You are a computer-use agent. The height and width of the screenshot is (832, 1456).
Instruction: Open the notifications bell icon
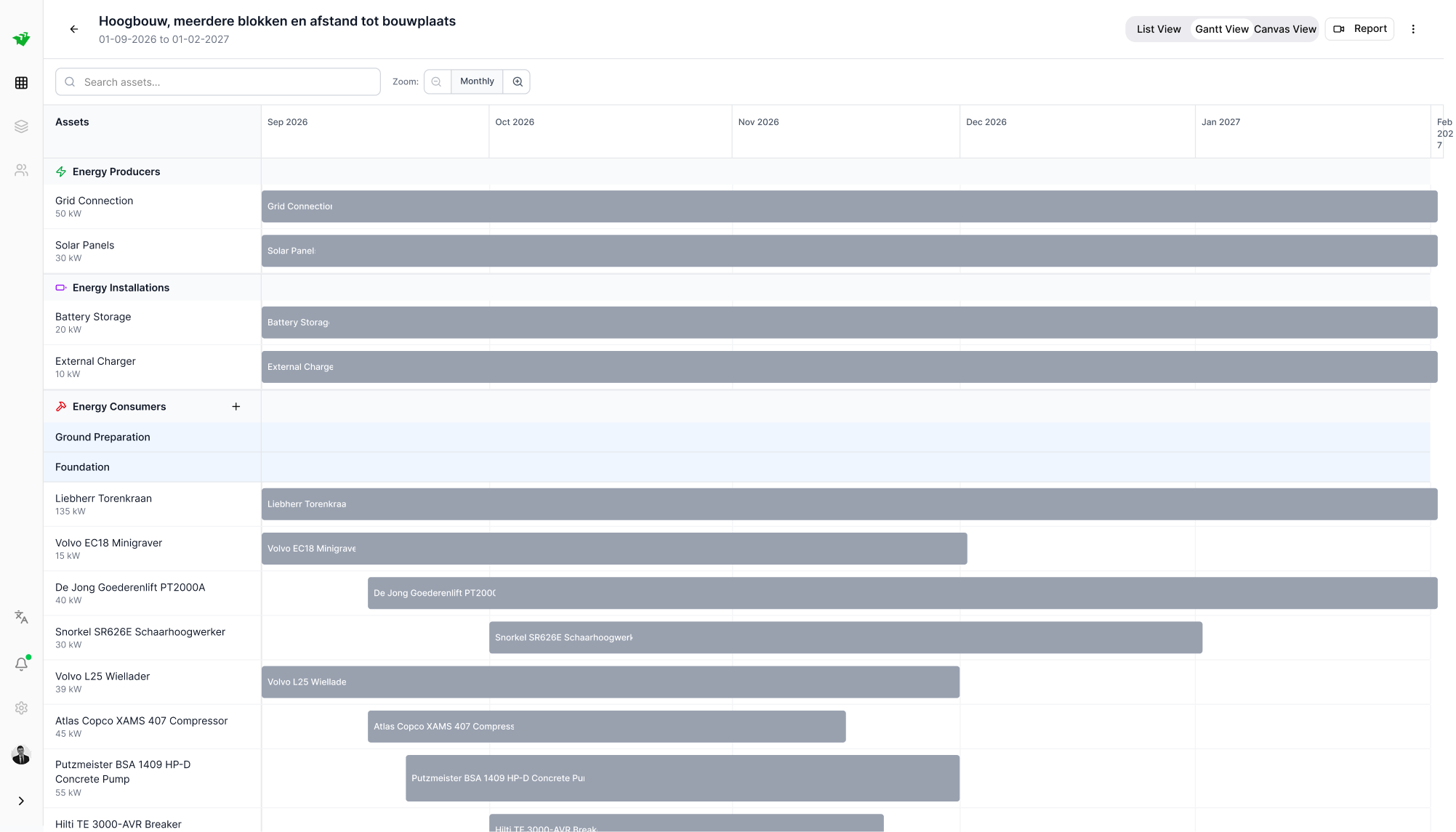(21, 664)
